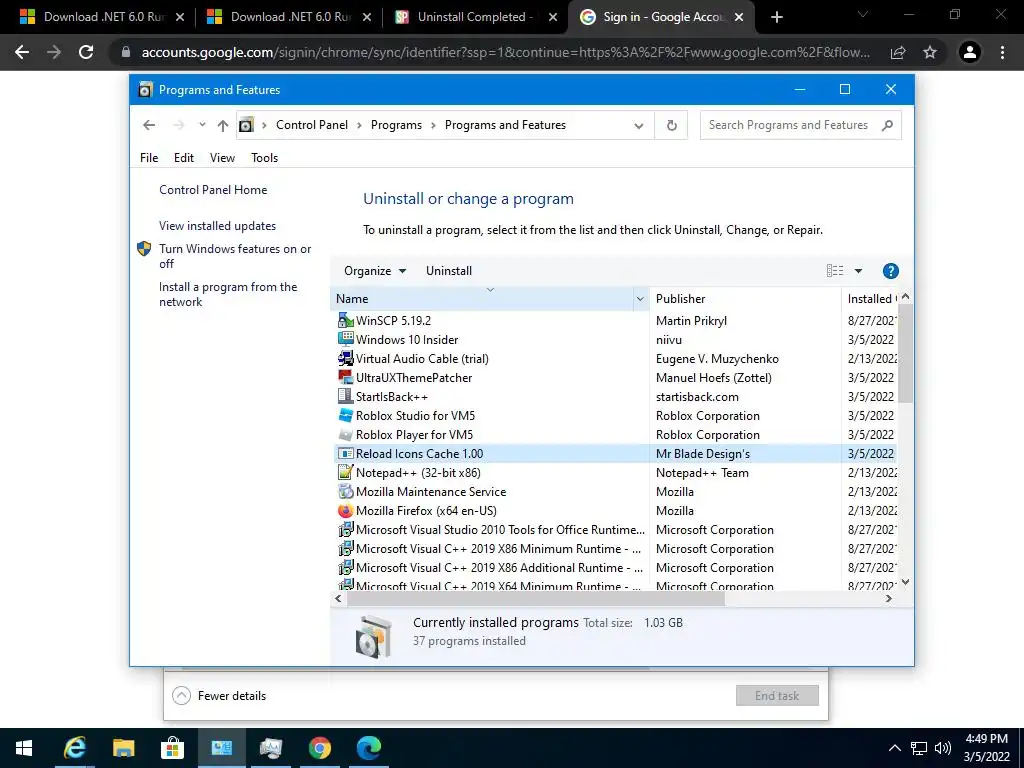Click the Mozilla Maintenance Service icon
This screenshot has height=768, width=1024.
pyautogui.click(x=345, y=491)
